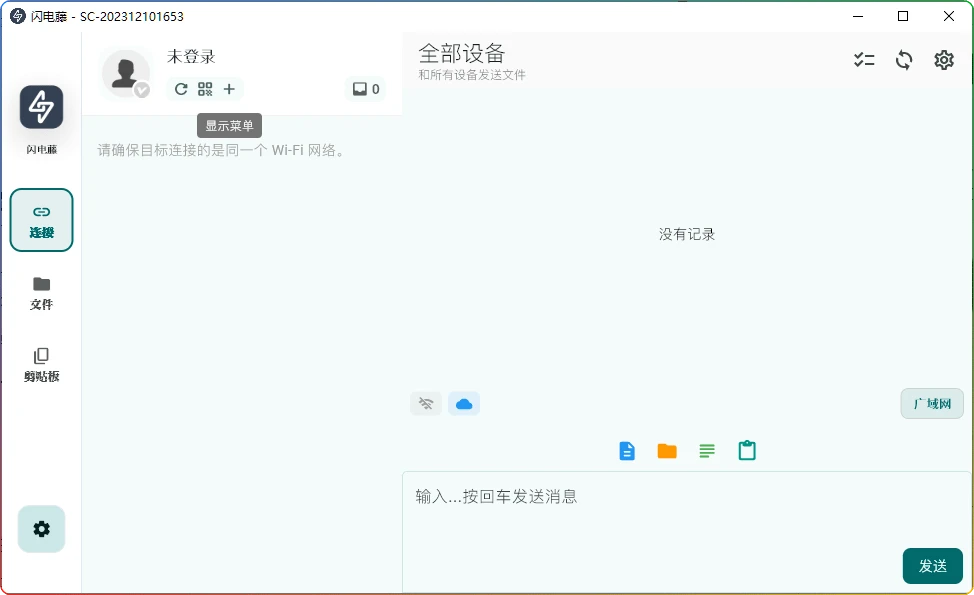Screen dimensions: 974x595
Task: Click the avatar expander arrow badge
Action: tap(141, 91)
